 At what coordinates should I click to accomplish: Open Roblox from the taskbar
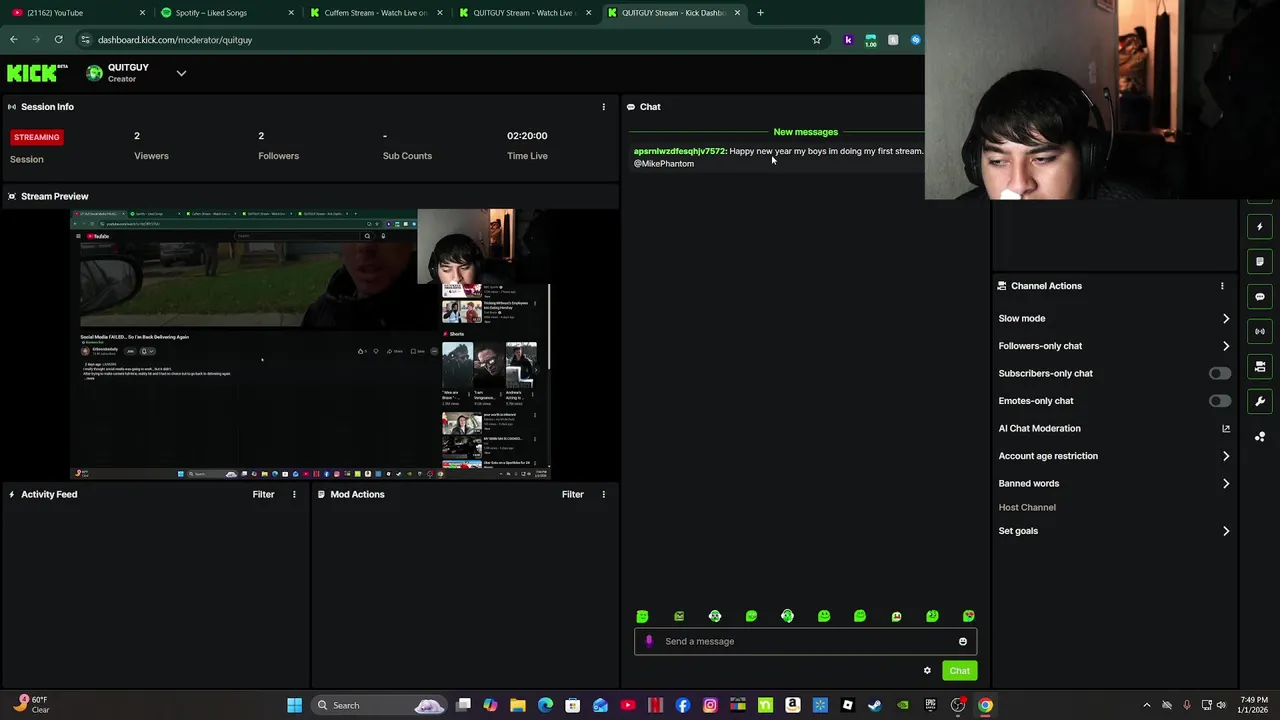(x=847, y=705)
